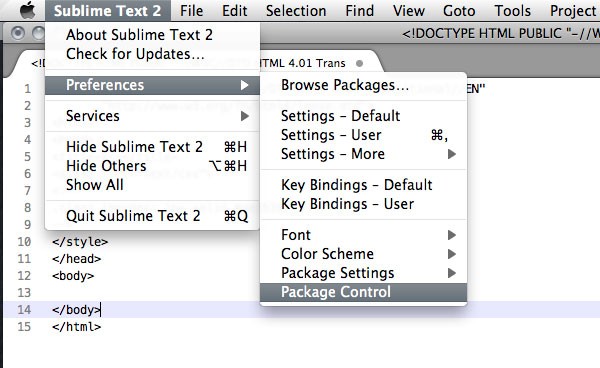Open the Tools menu
Viewport: 600px width, 368px height.
[x=513, y=11]
